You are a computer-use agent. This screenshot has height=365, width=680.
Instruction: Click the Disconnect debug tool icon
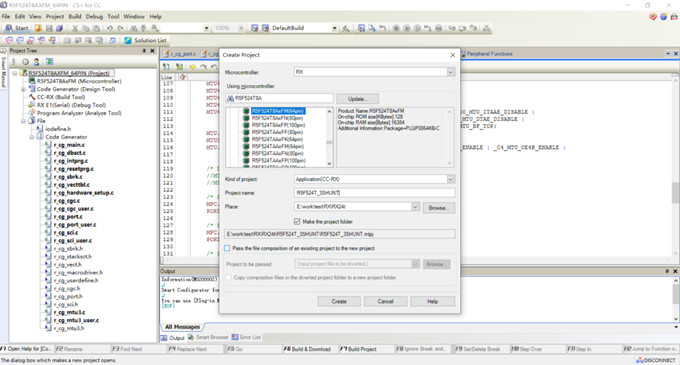click(487, 28)
